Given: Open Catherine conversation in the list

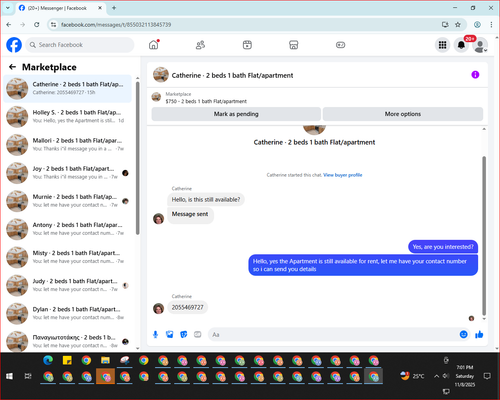Looking at the screenshot, I should tap(67, 89).
